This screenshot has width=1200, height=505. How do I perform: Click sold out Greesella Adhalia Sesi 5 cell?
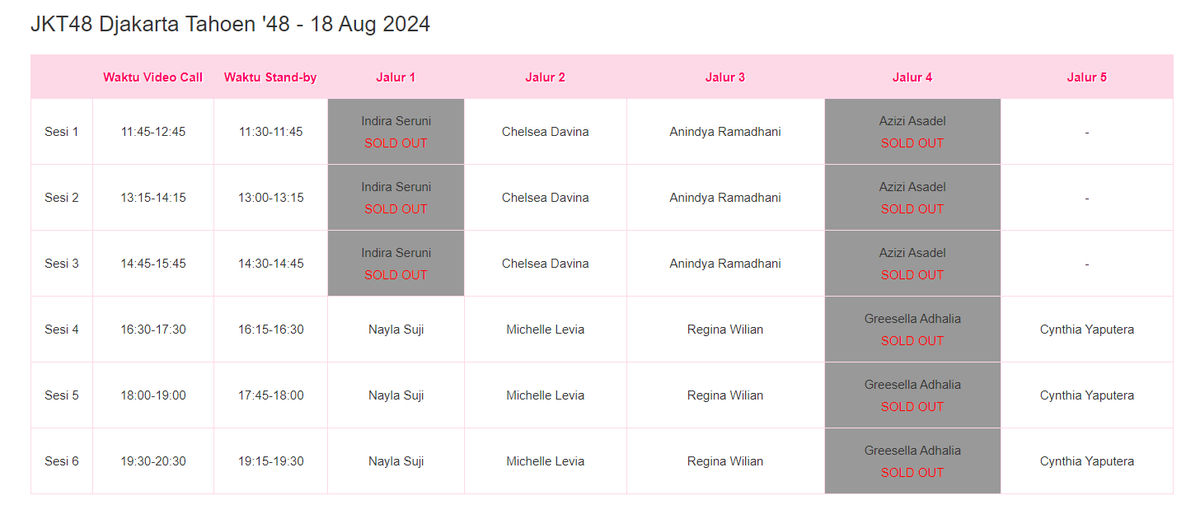912,396
